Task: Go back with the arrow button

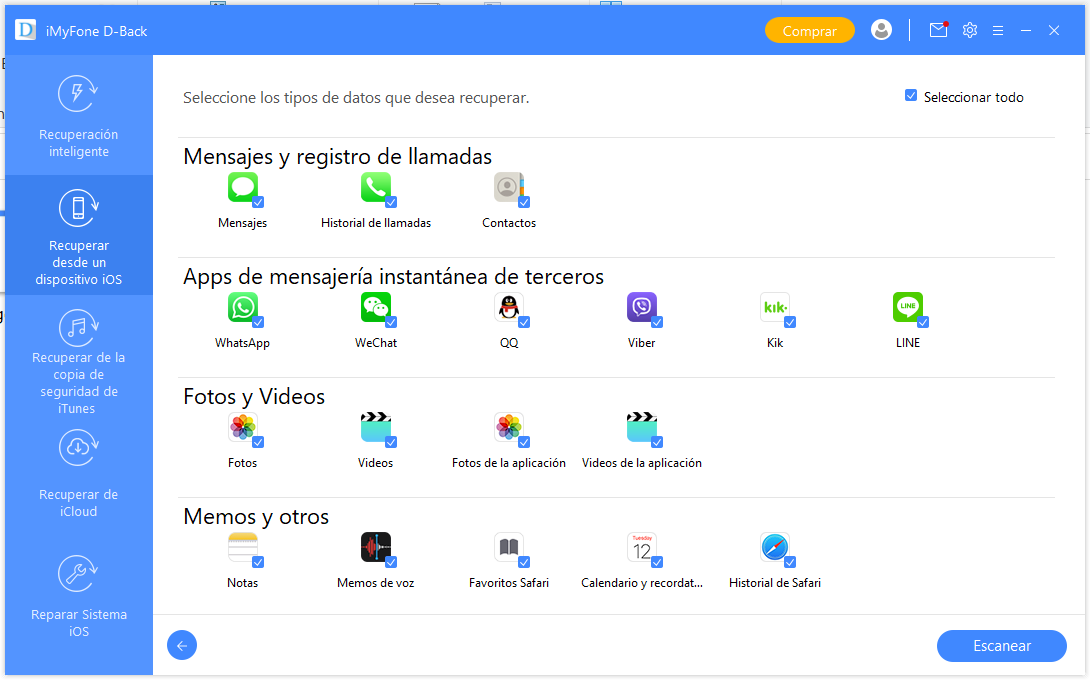Action: [182, 645]
